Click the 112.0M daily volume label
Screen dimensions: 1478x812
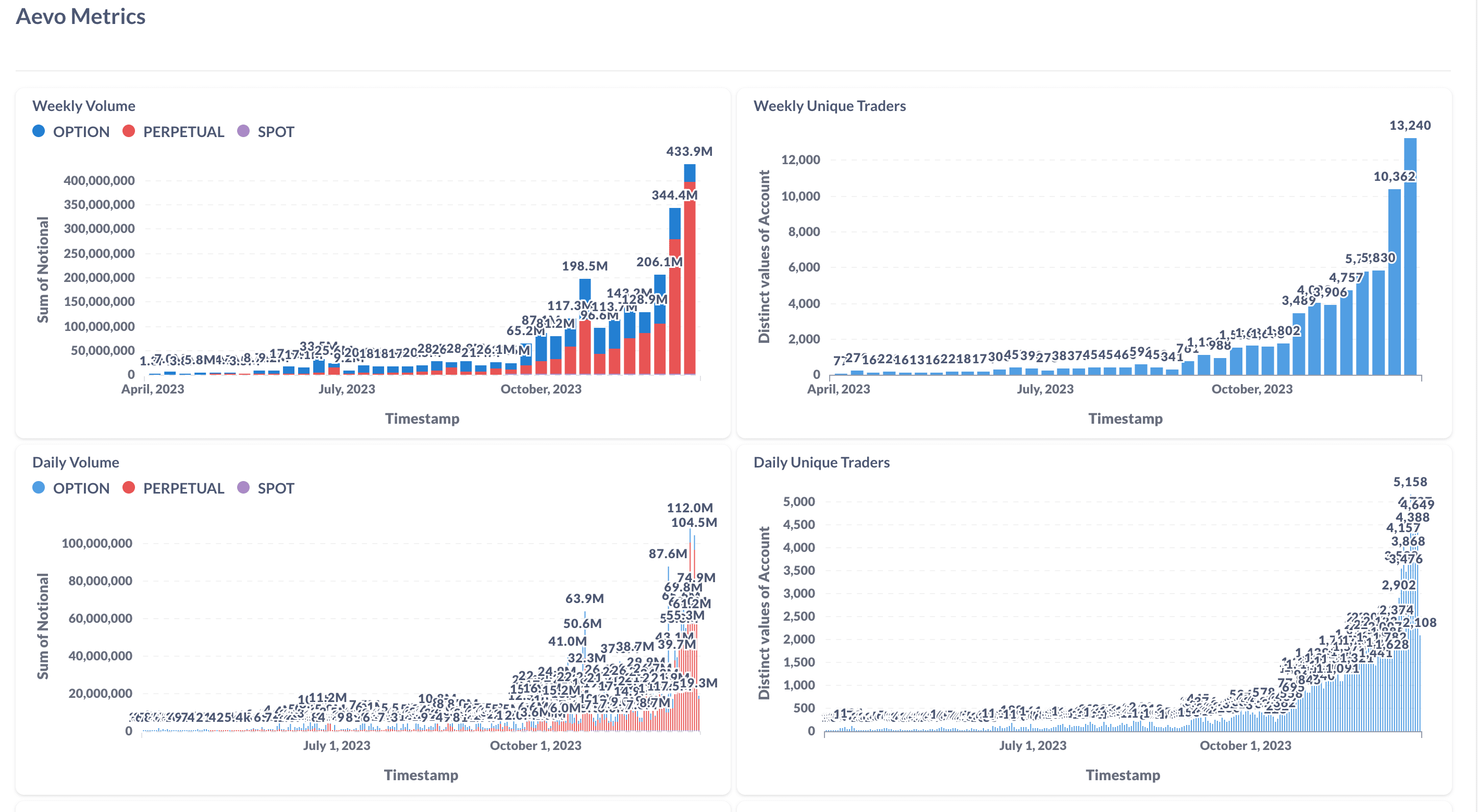click(689, 508)
